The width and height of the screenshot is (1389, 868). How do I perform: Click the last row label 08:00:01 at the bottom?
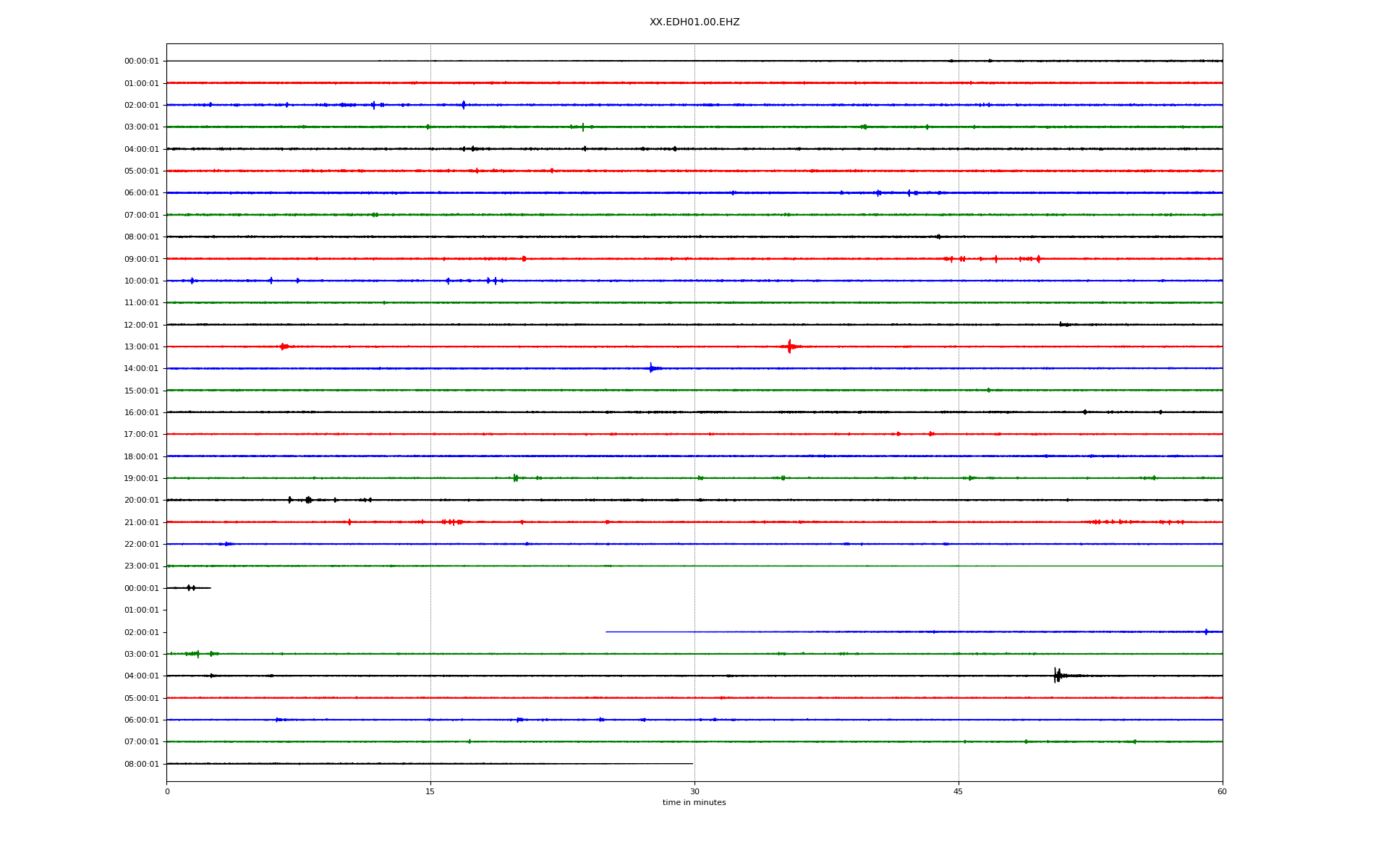coord(141,764)
